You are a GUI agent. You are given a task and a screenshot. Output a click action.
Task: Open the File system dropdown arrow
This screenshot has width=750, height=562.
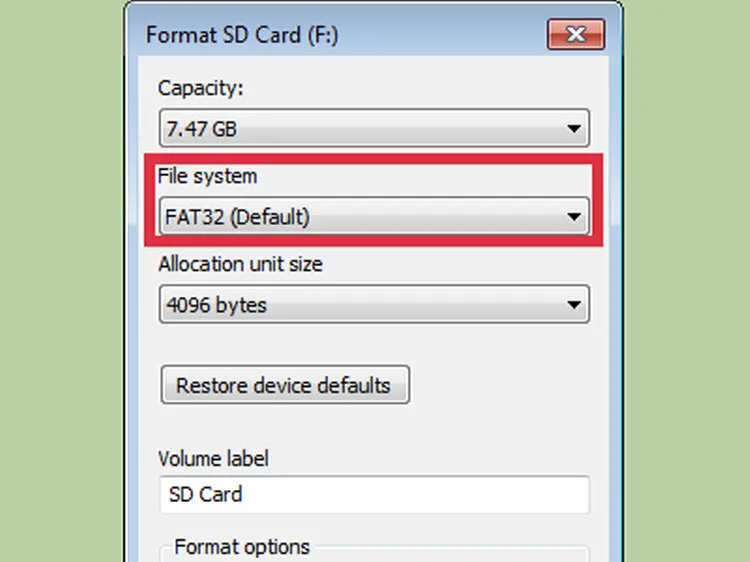[574, 216]
